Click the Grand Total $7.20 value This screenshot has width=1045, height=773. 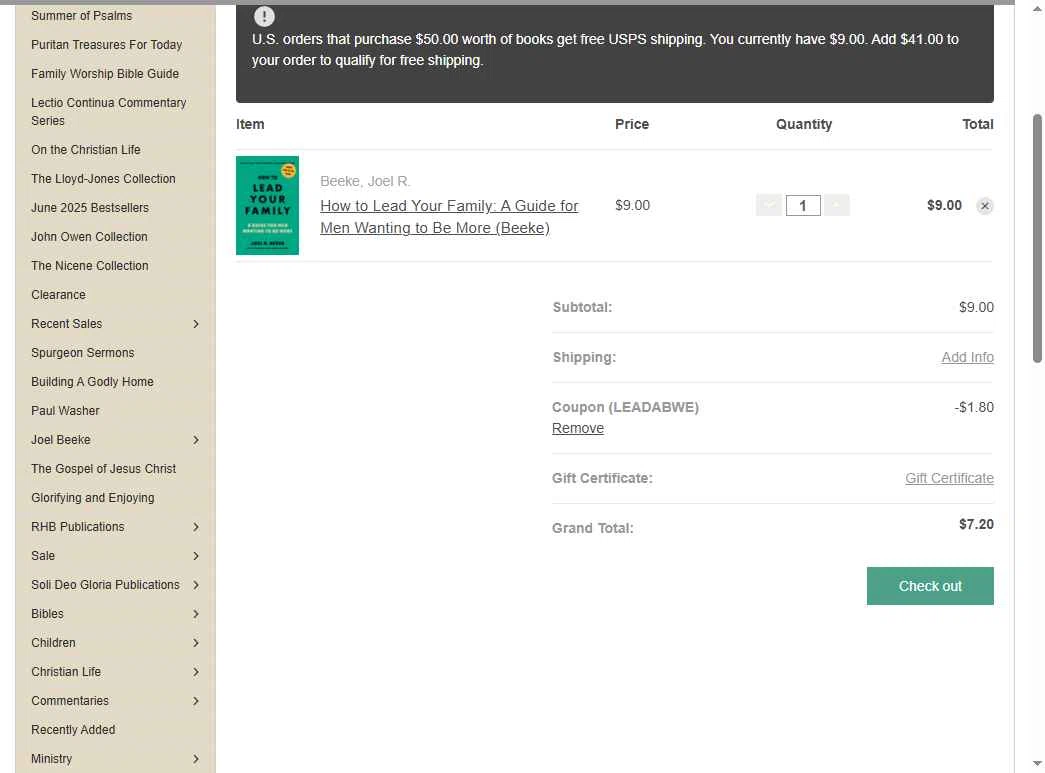coord(976,524)
